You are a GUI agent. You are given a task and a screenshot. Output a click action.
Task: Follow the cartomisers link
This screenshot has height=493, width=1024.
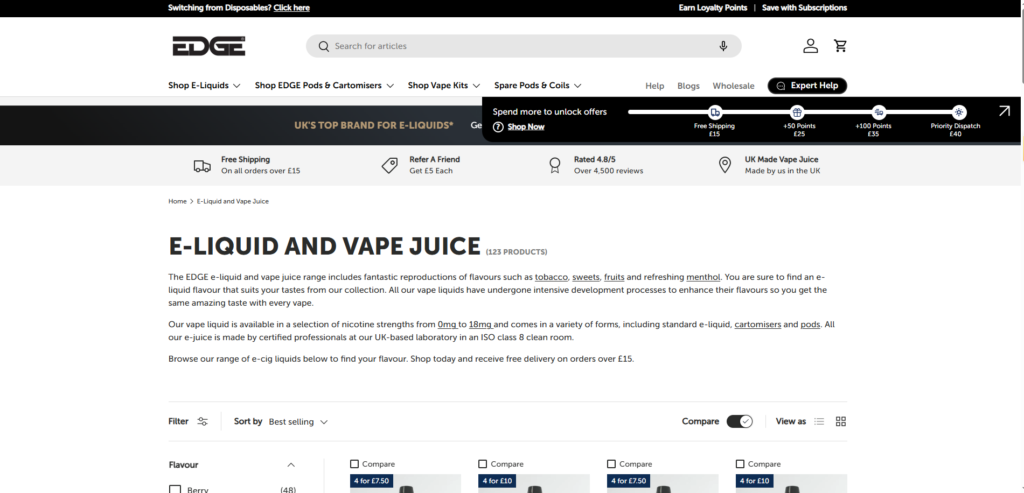pos(758,324)
